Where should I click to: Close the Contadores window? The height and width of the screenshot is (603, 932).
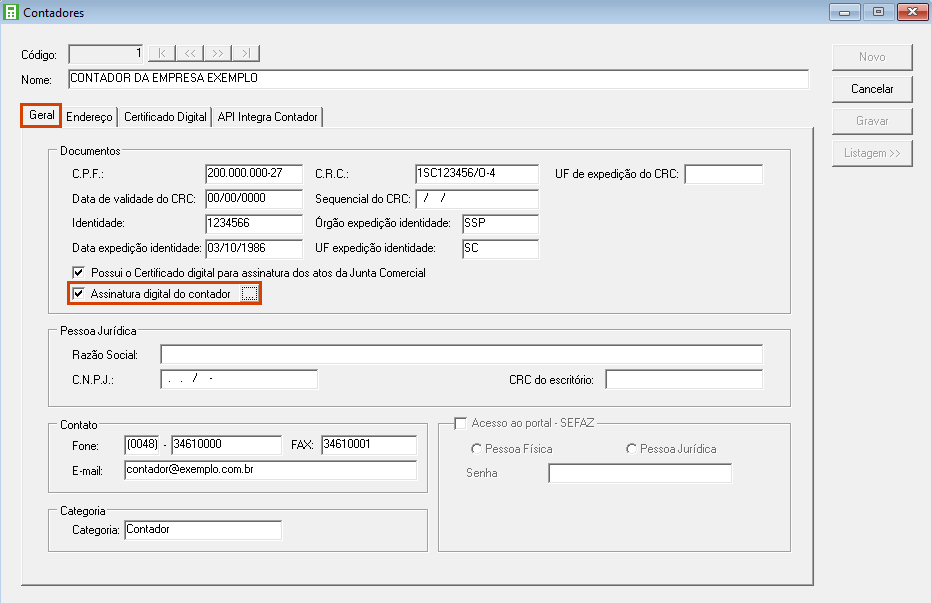pos(912,12)
